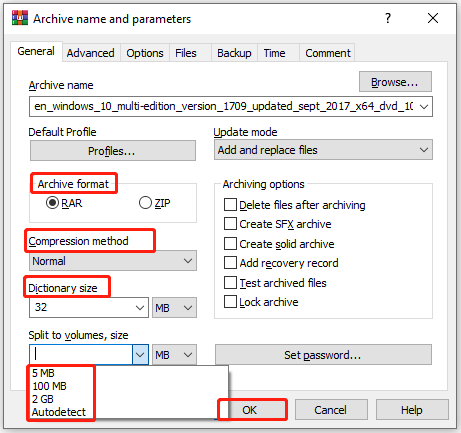Image resolution: width=461 pixels, height=433 pixels.
Task: Switch to the General tab
Action: click(x=36, y=51)
